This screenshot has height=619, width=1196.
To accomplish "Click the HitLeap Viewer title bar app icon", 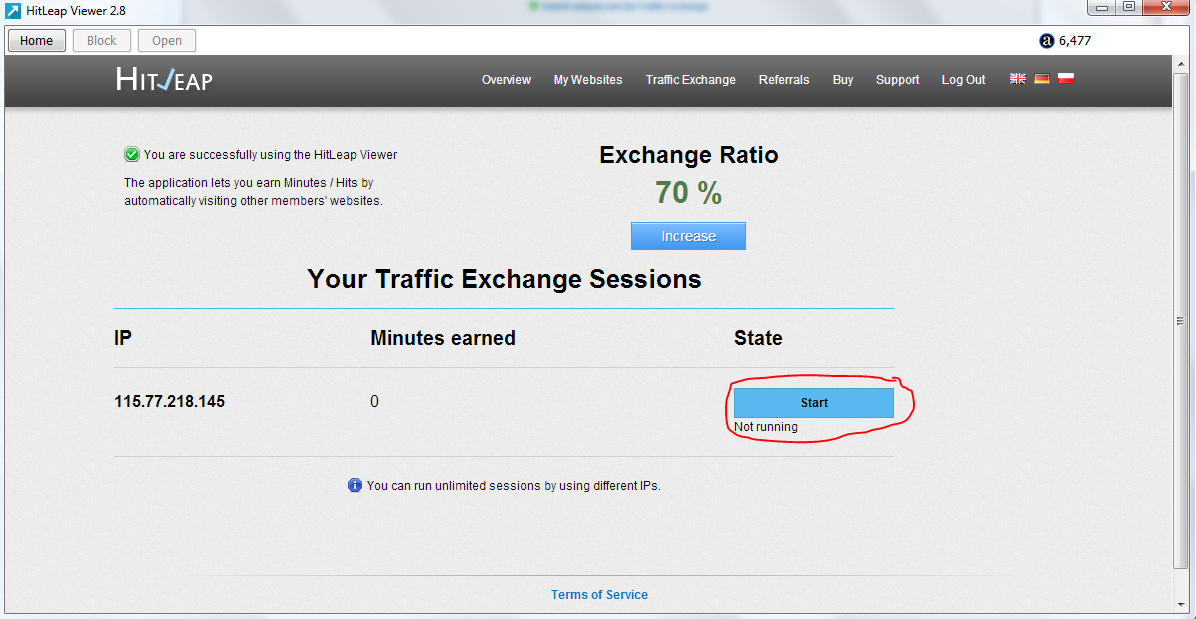I will click(13, 10).
